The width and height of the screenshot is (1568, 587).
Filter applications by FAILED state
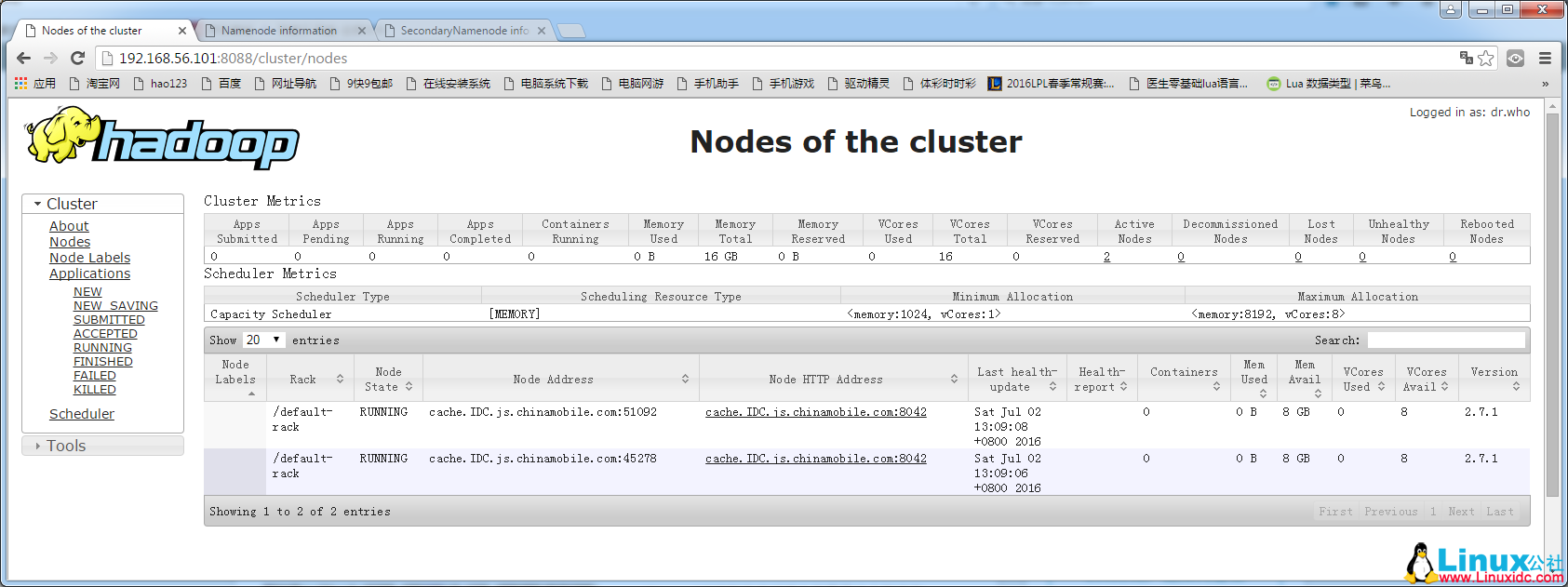tap(95, 376)
